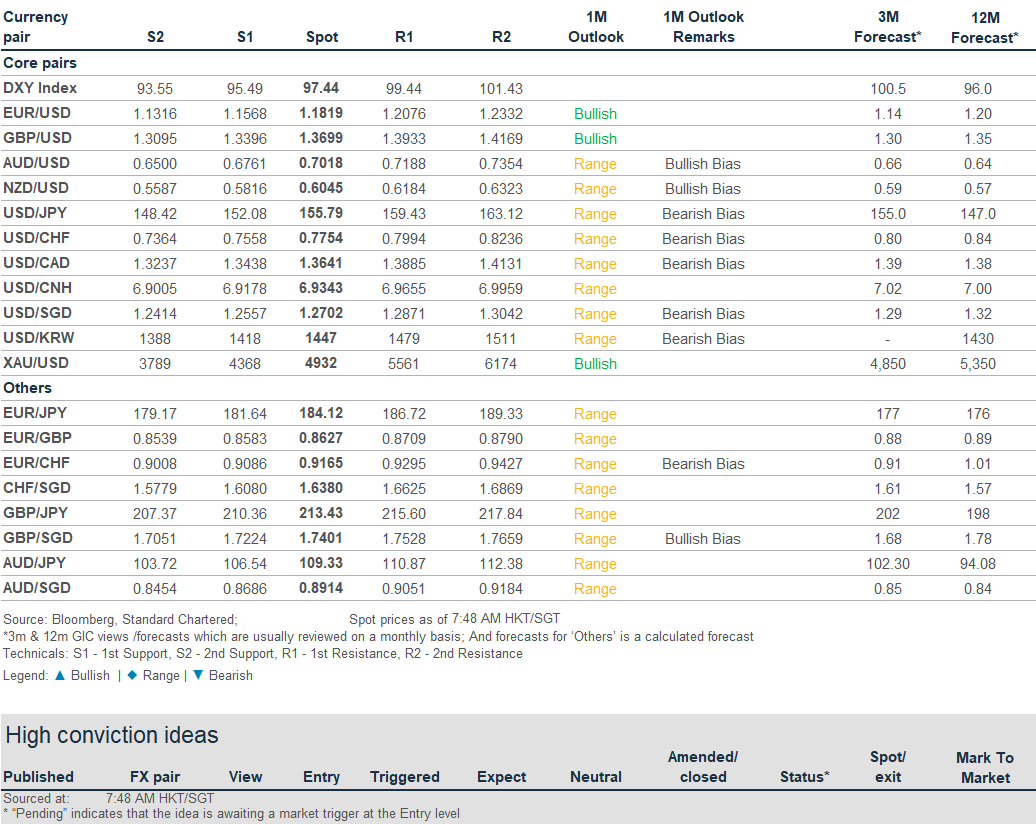Viewport: 1036px width, 824px height.
Task: Select Bullish Bias remark for GBP/SGD
Action: pos(703,539)
